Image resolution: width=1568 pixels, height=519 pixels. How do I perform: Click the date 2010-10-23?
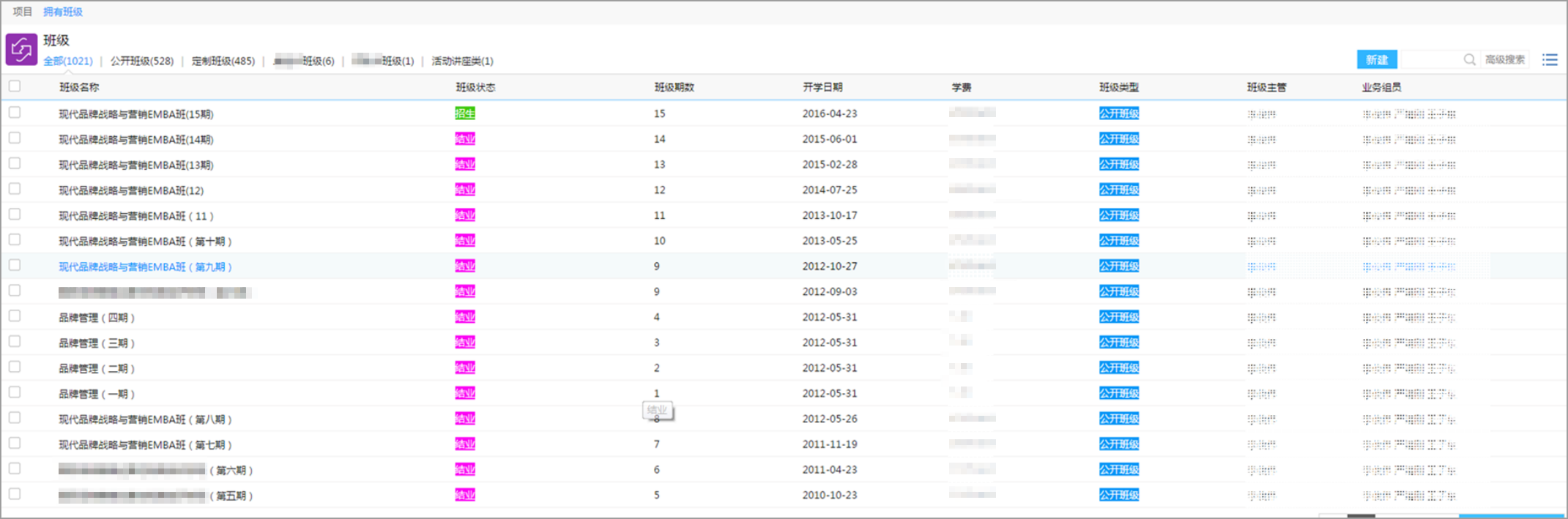pos(830,495)
